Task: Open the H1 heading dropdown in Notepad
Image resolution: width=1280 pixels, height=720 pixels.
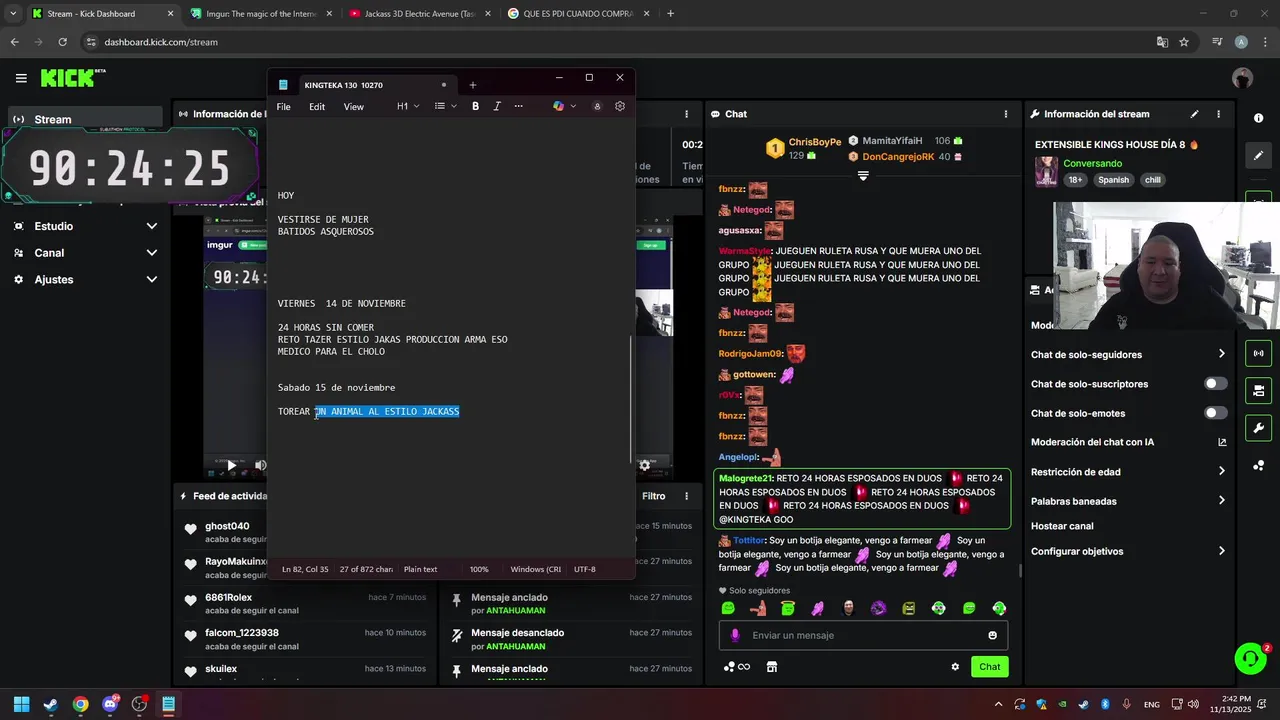Action: (408, 106)
